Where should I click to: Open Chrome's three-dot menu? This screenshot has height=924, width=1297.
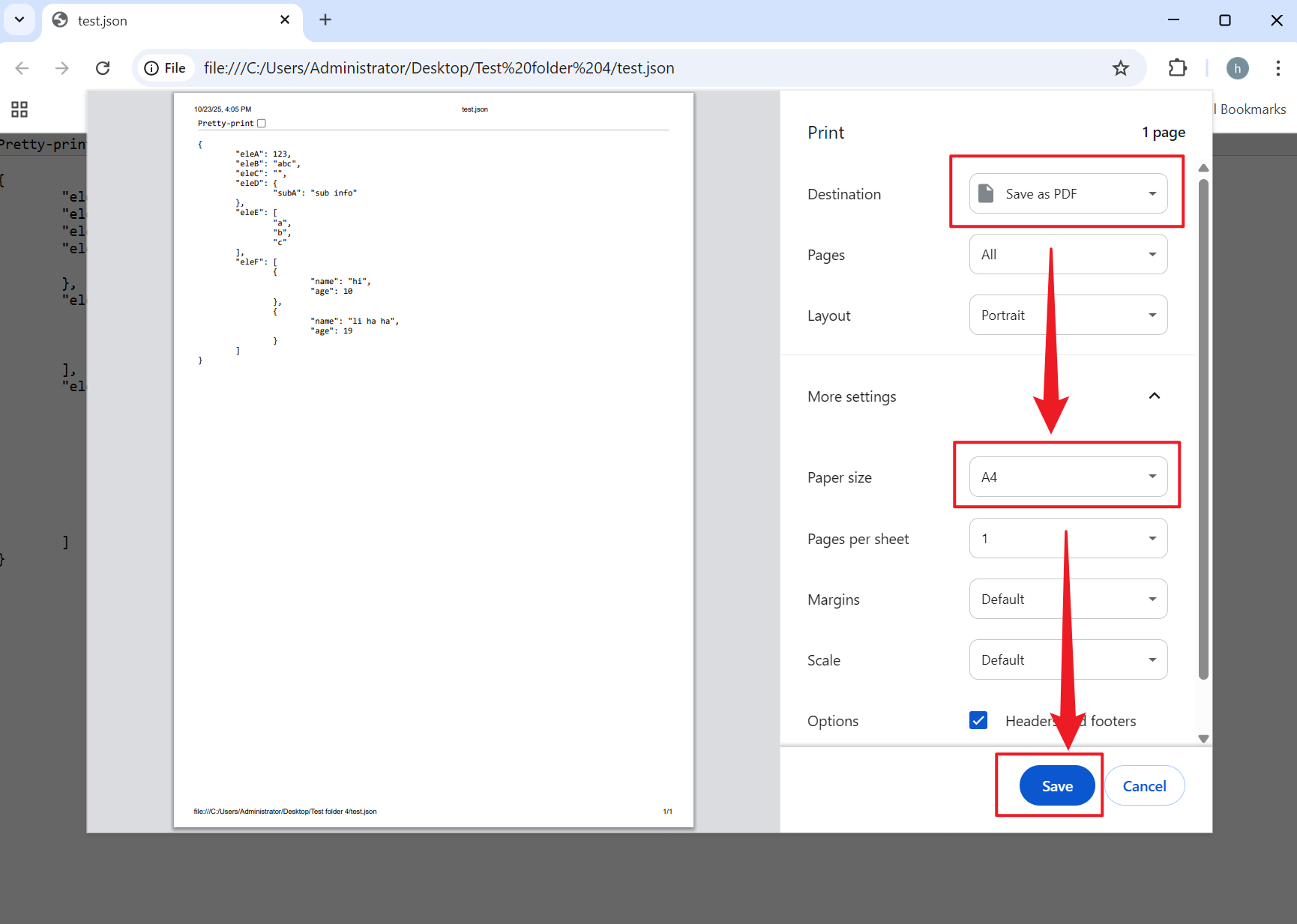[1278, 68]
